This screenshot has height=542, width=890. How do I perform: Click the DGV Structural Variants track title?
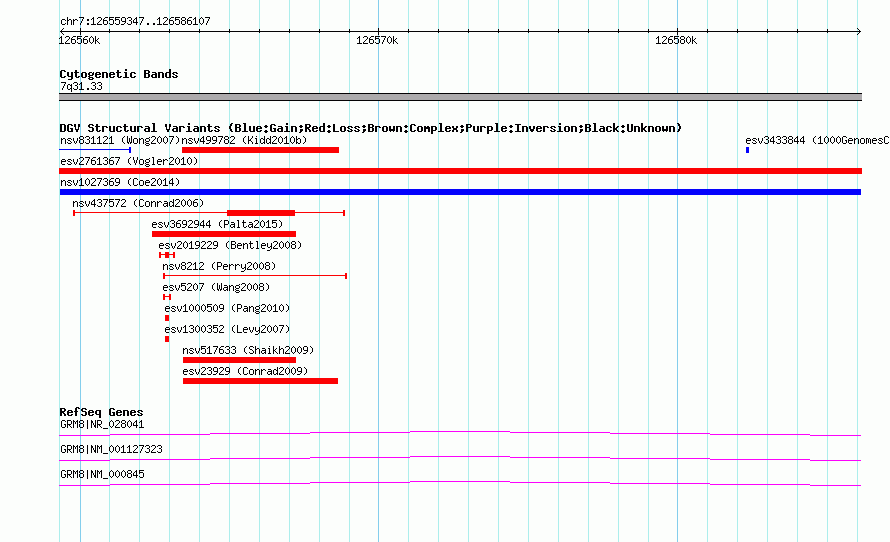pyautogui.click(x=370, y=128)
